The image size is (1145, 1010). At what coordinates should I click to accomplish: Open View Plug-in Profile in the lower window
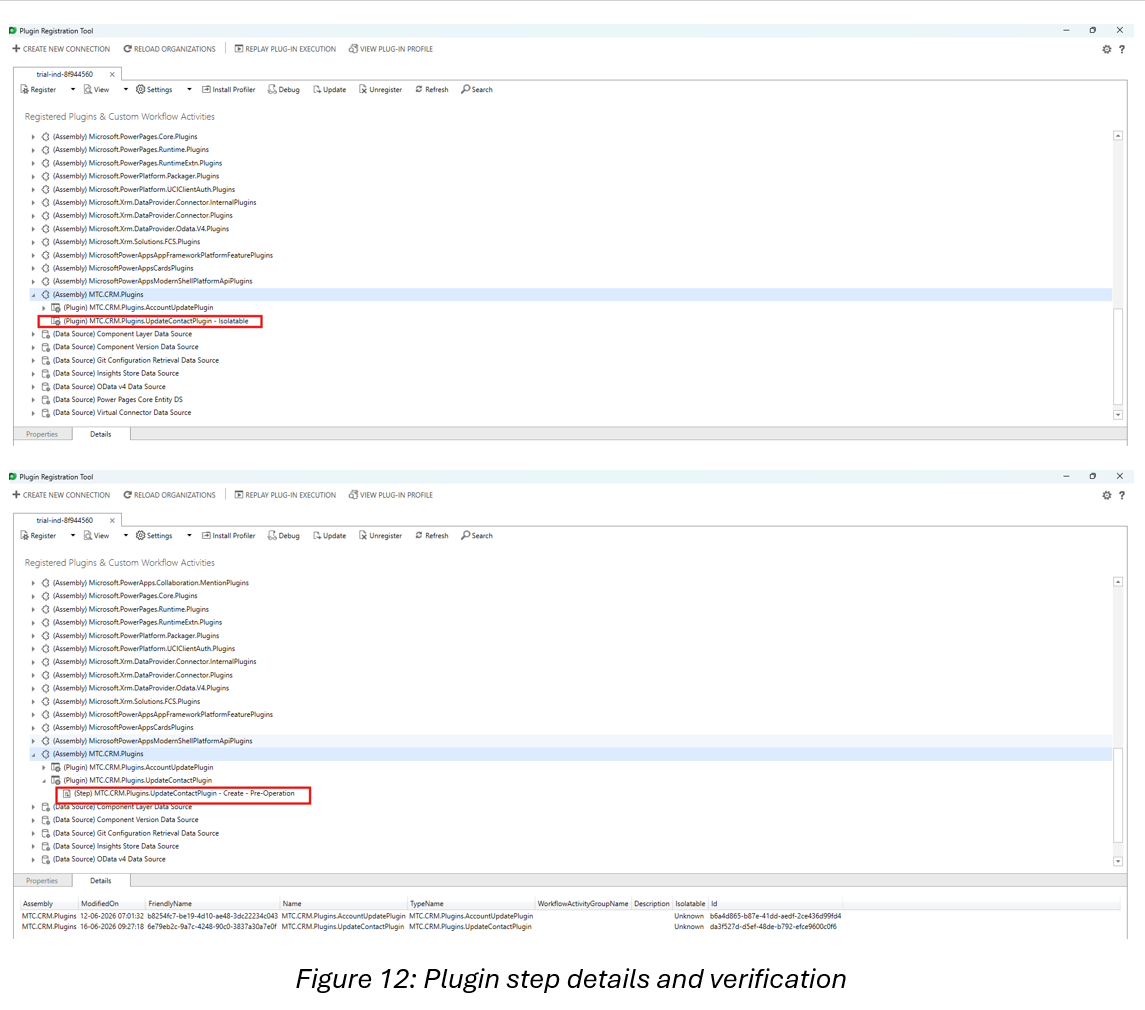click(391, 495)
